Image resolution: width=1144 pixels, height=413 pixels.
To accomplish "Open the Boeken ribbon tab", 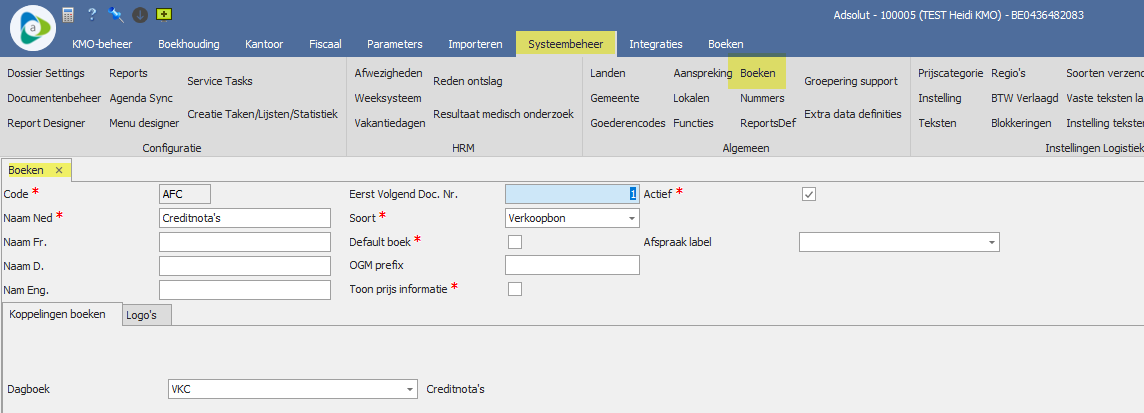I will pyautogui.click(x=726, y=44).
